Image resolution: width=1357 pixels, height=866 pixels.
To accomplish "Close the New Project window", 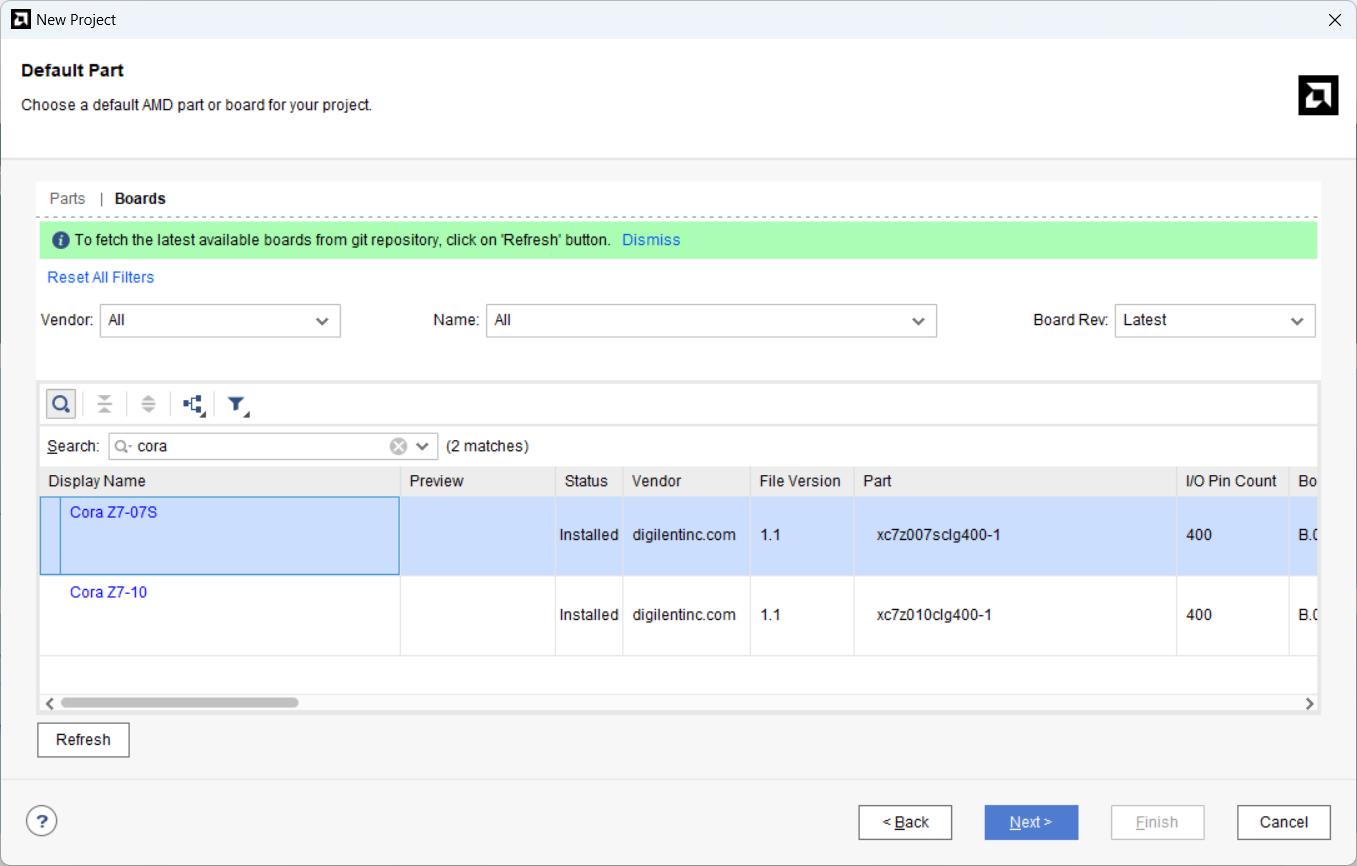I will tap(1334, 20).
